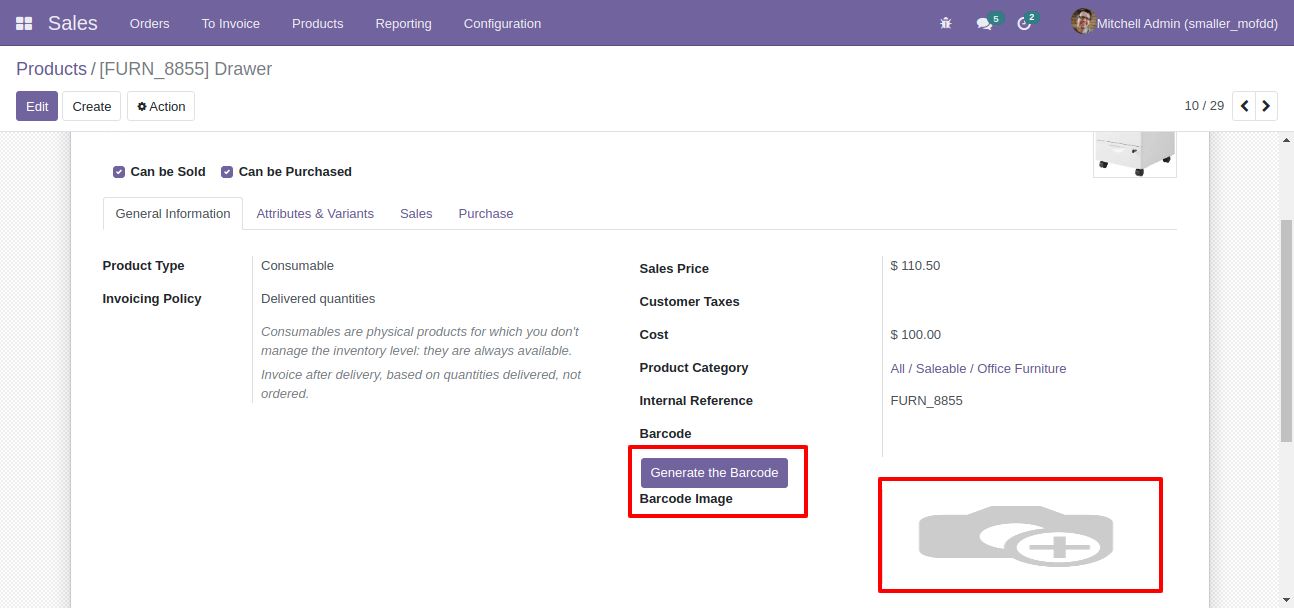1294x608 pixels.
Task: Click the Mitchell Admin avatar picture
Action: [x=1083, y=22]
